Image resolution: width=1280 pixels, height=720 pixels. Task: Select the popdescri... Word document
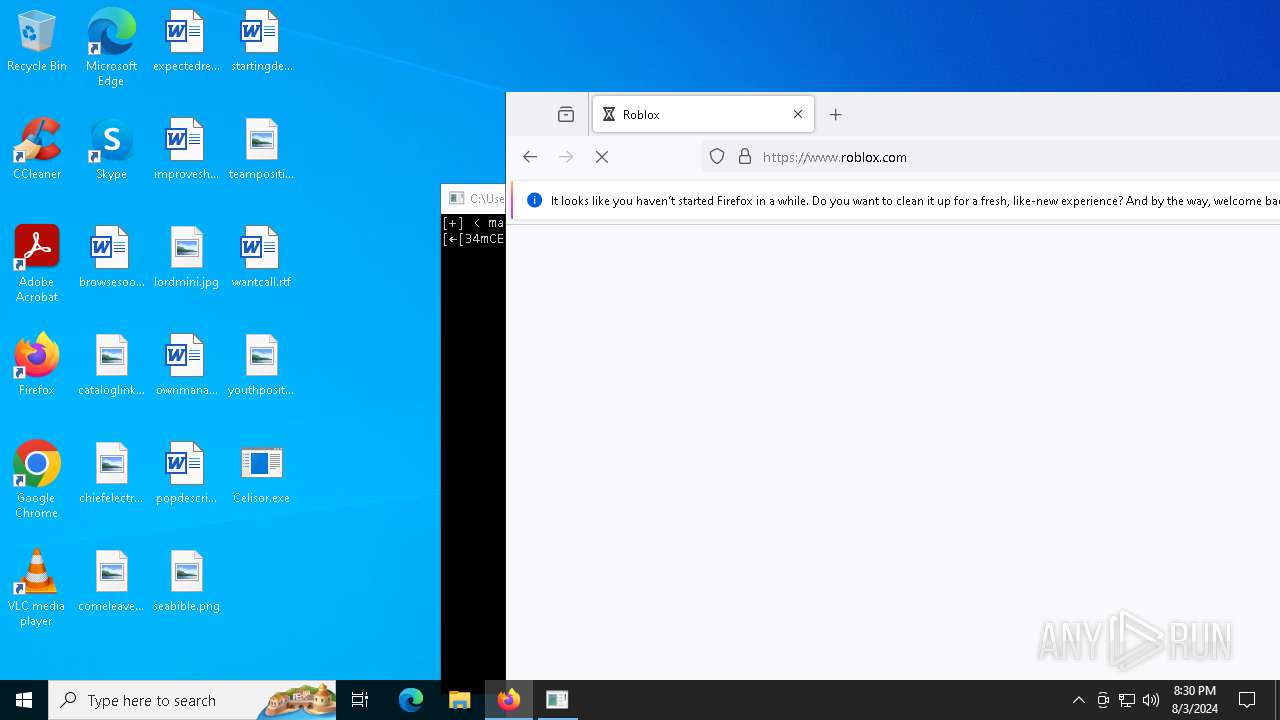coord(186,474)
